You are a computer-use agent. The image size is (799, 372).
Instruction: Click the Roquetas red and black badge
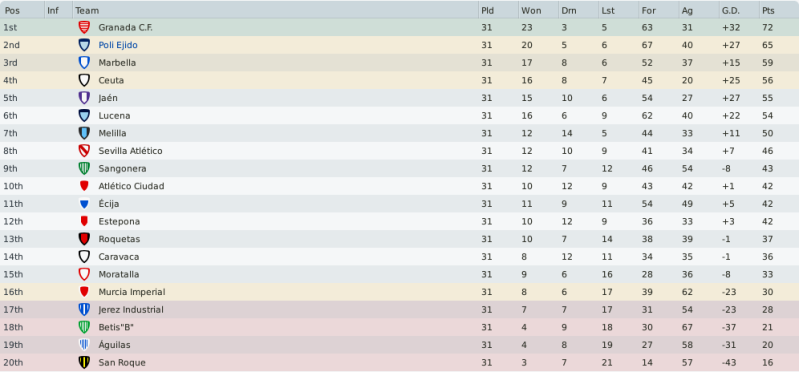pos(84,239)
